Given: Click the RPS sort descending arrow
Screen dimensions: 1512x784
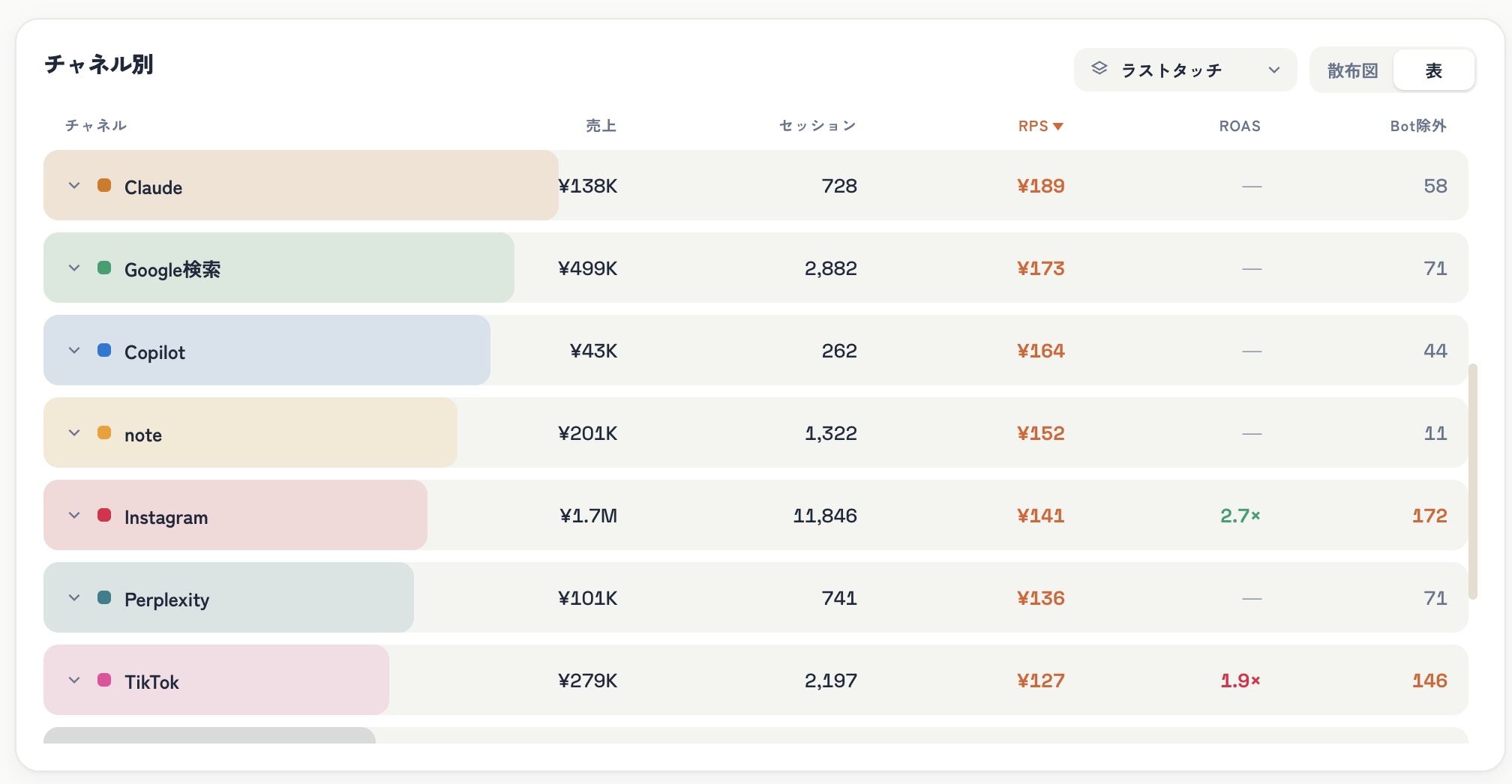Looking at the screenshot, I should tap(1058, 127).
